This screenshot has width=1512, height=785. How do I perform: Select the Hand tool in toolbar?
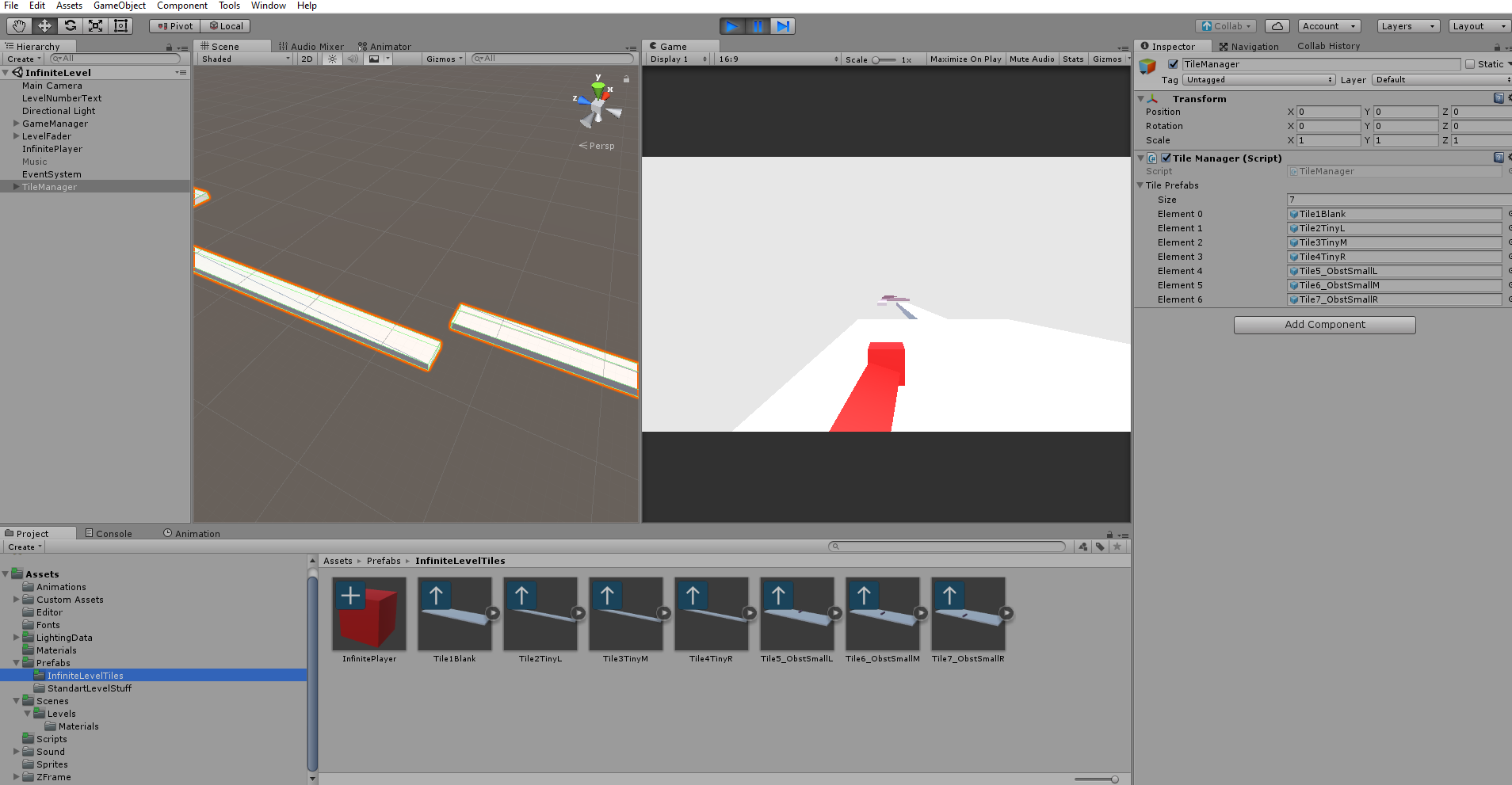coord(19,26)
